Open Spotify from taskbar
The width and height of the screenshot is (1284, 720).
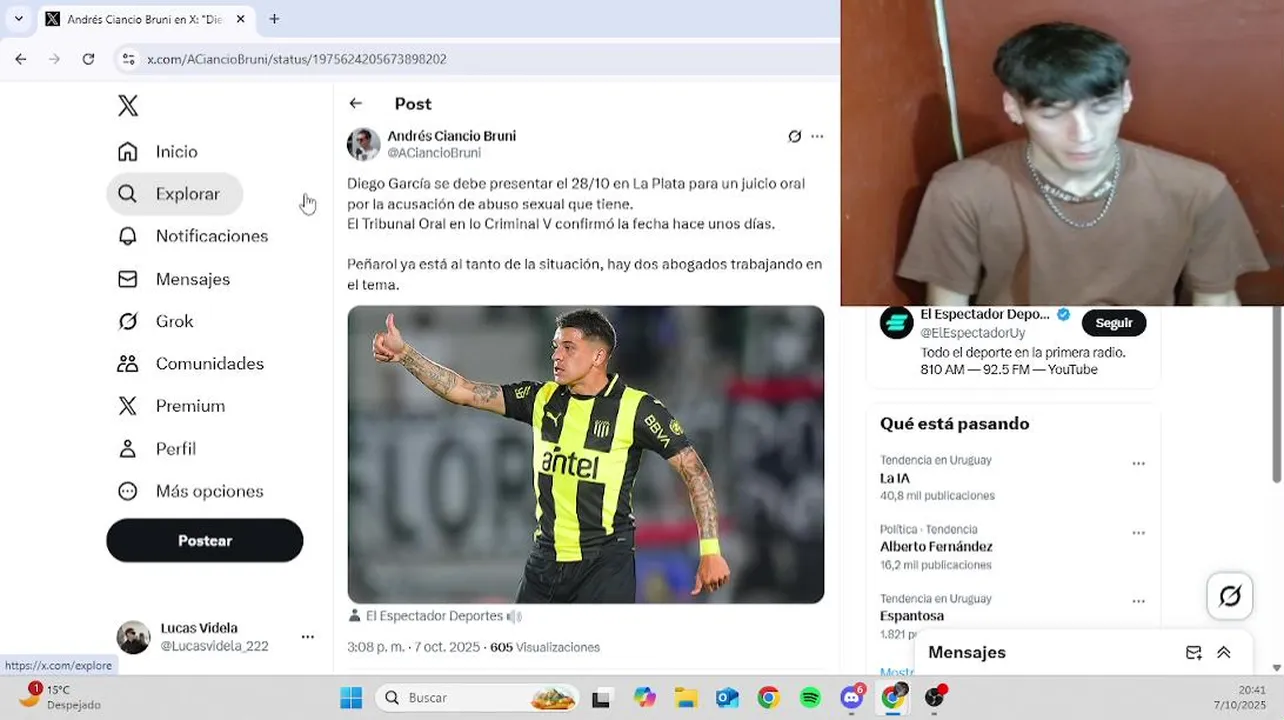(810, 698)
